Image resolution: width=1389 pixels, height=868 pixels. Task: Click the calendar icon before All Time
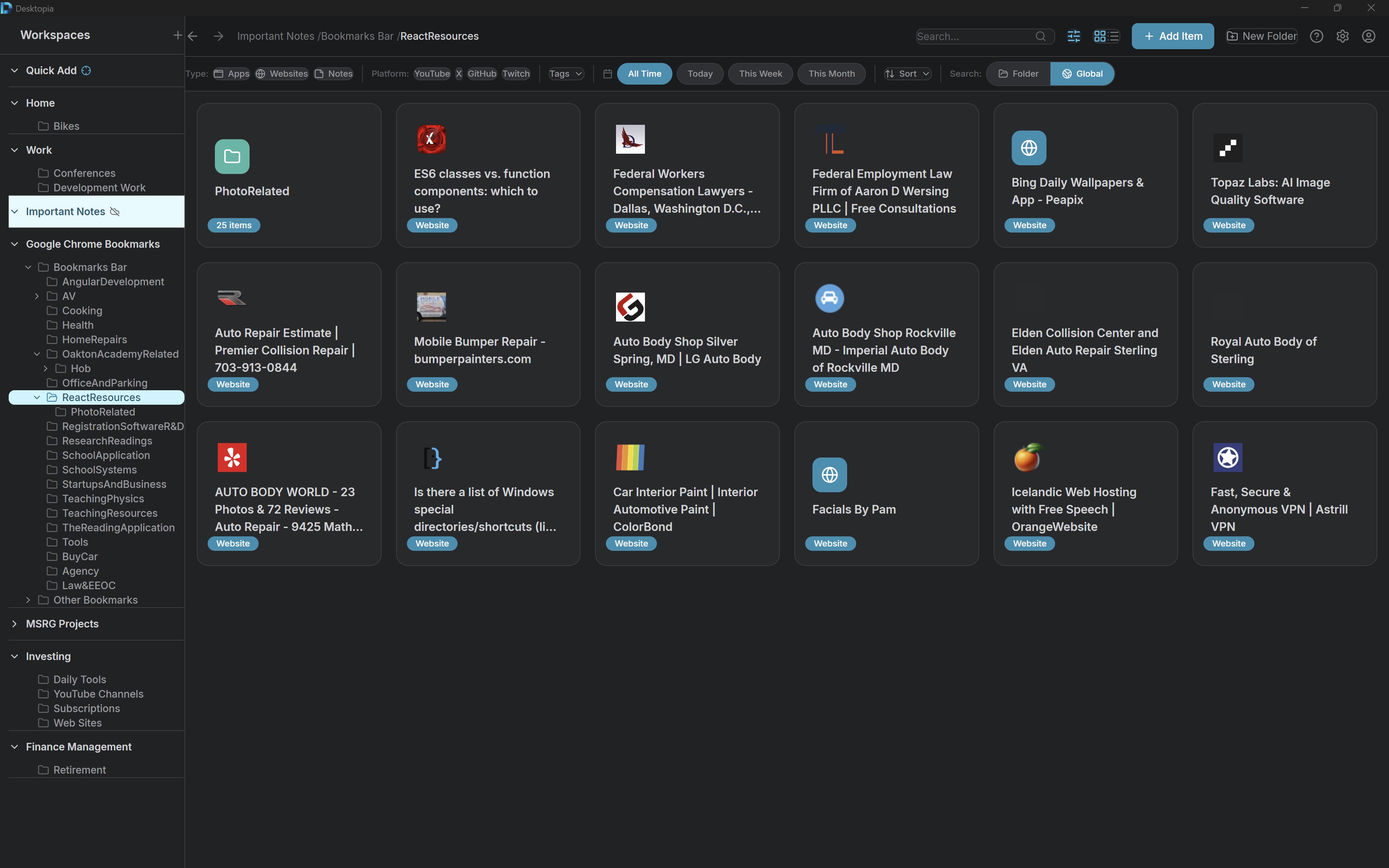click(607, 73)
